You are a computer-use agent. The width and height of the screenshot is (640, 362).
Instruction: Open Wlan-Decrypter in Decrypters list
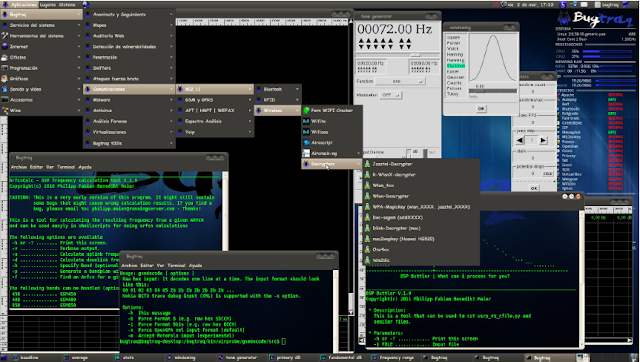[420, 196]
